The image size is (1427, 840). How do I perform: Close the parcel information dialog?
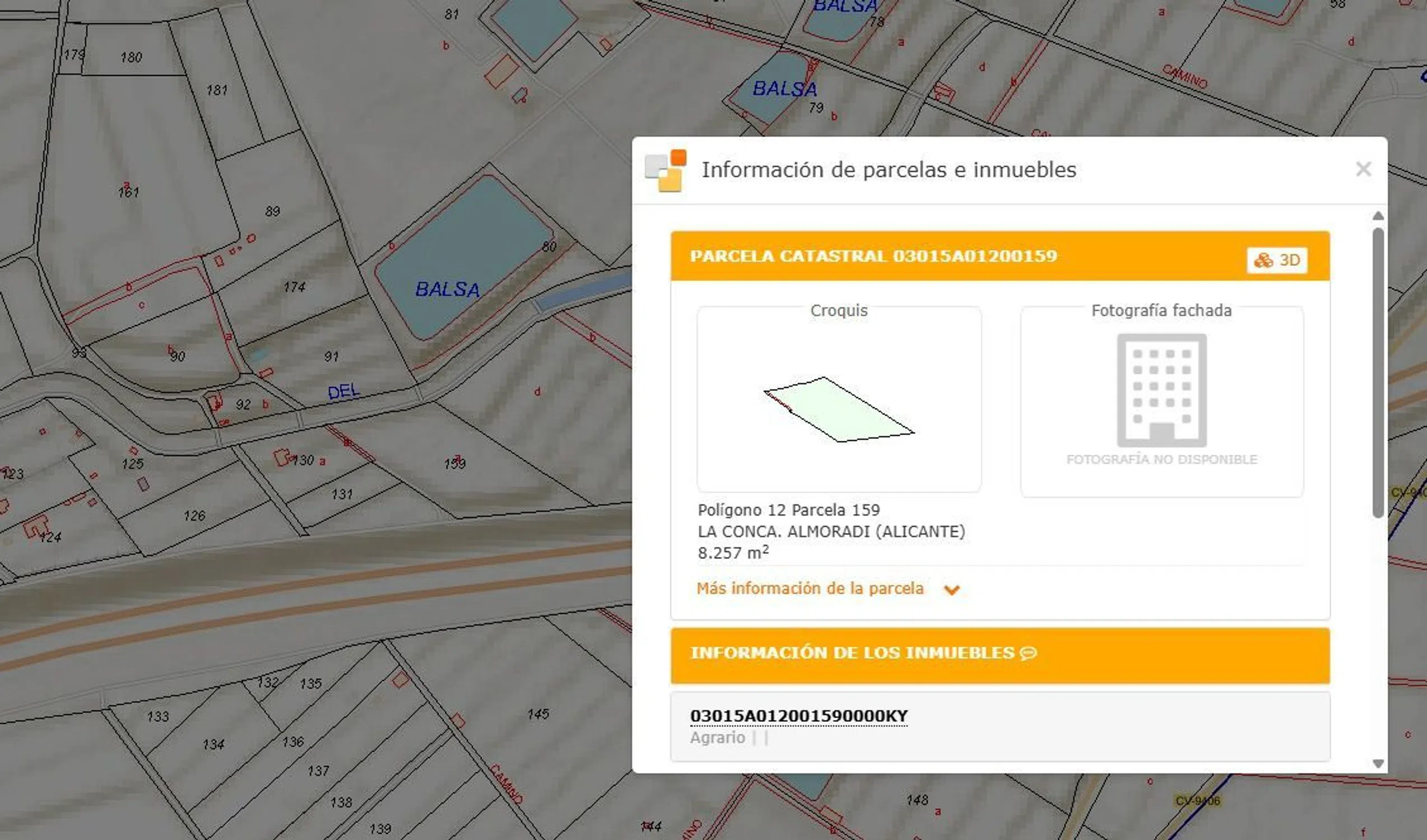[x=1363, y=169]
